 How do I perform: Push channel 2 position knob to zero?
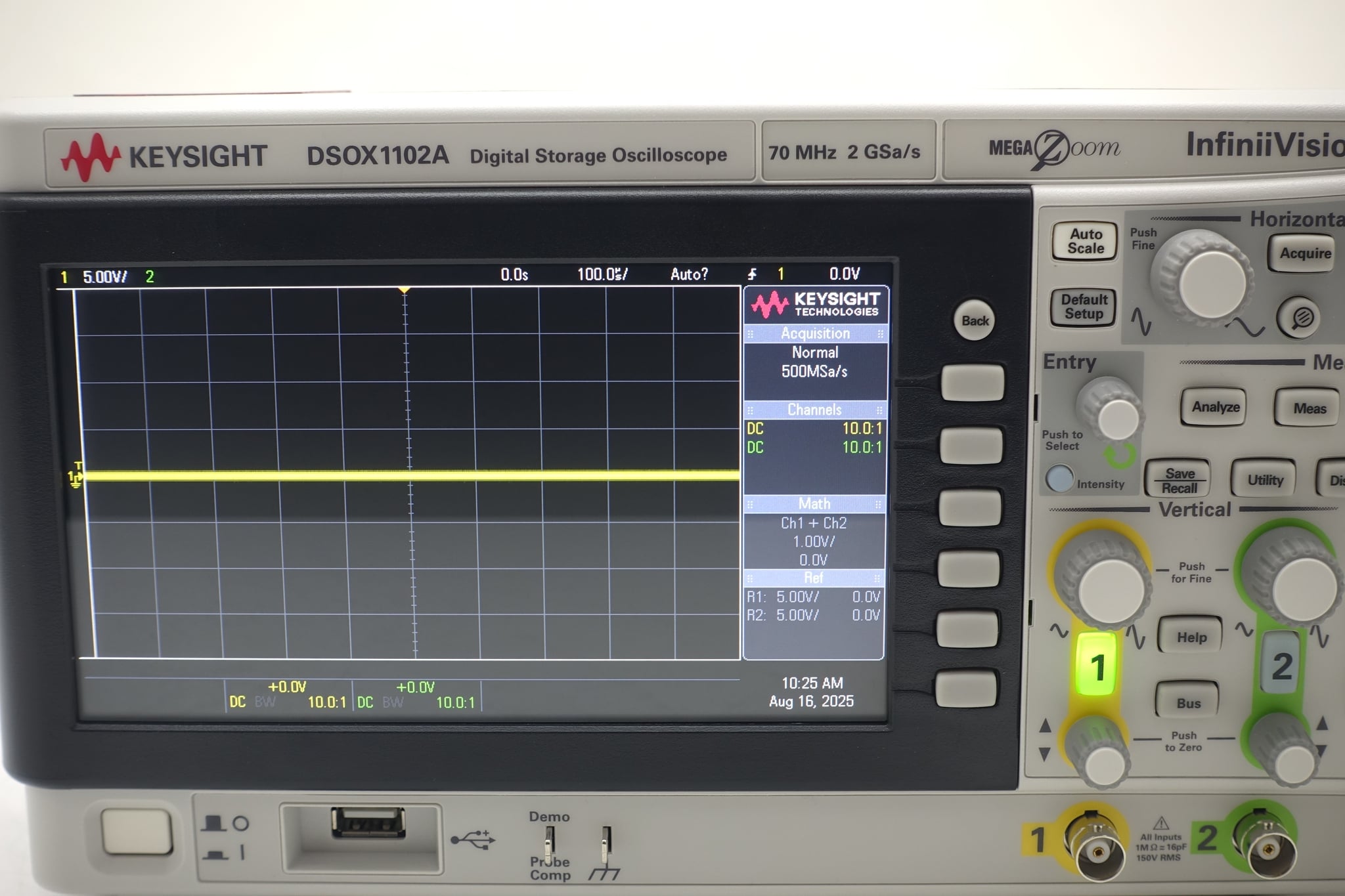coord(1286,750)
